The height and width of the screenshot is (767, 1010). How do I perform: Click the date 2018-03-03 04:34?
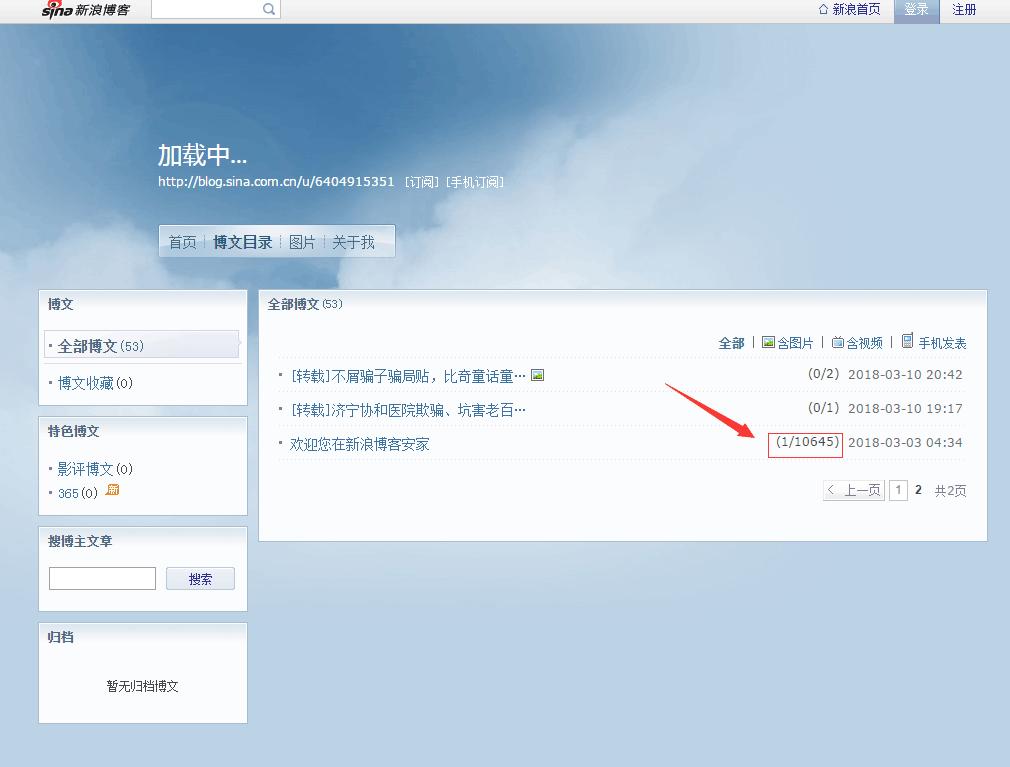(905, 442)
